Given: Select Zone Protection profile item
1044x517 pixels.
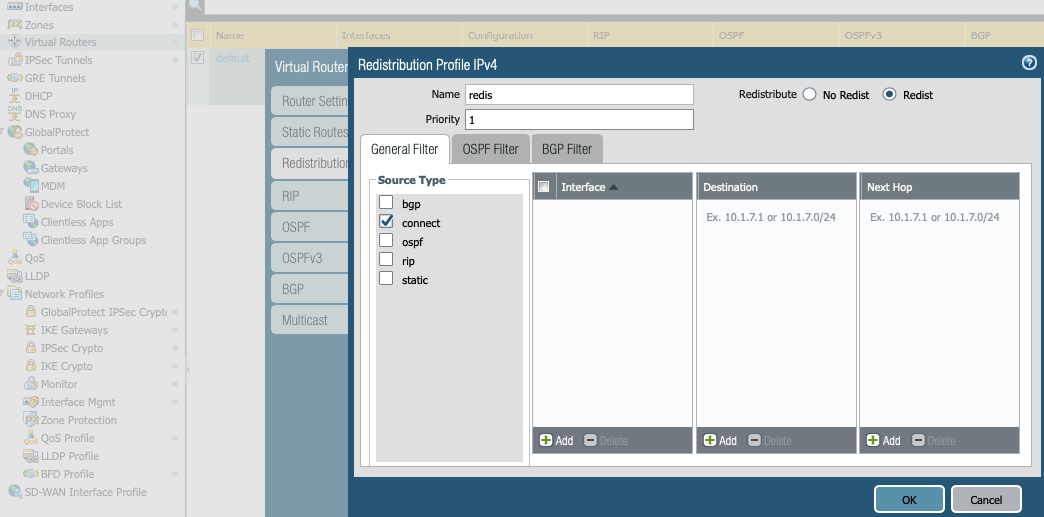Looking at the screenshot, I should click(x=78, y=420).
